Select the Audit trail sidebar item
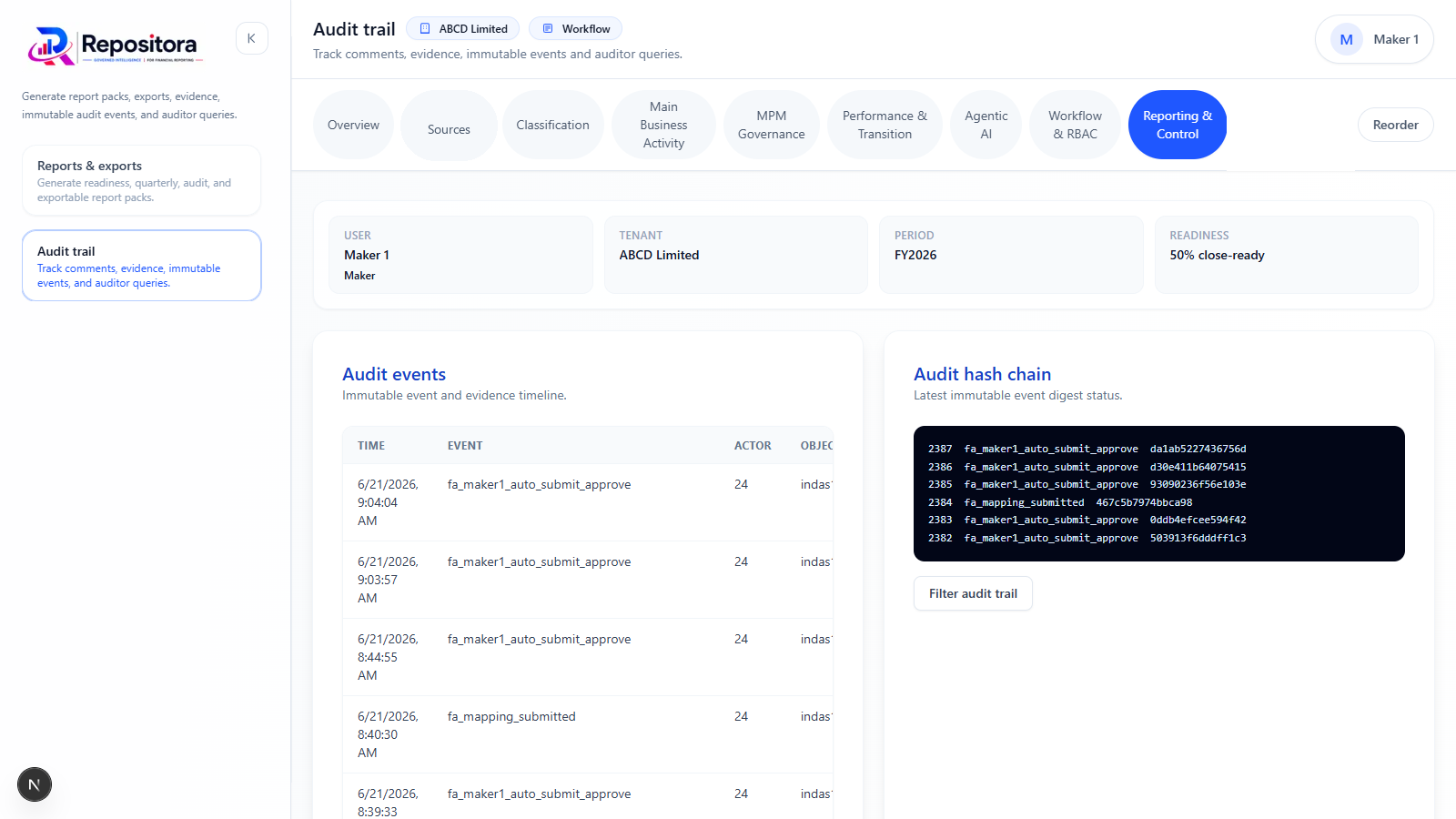1456x819 pixels. click(142, 266)
